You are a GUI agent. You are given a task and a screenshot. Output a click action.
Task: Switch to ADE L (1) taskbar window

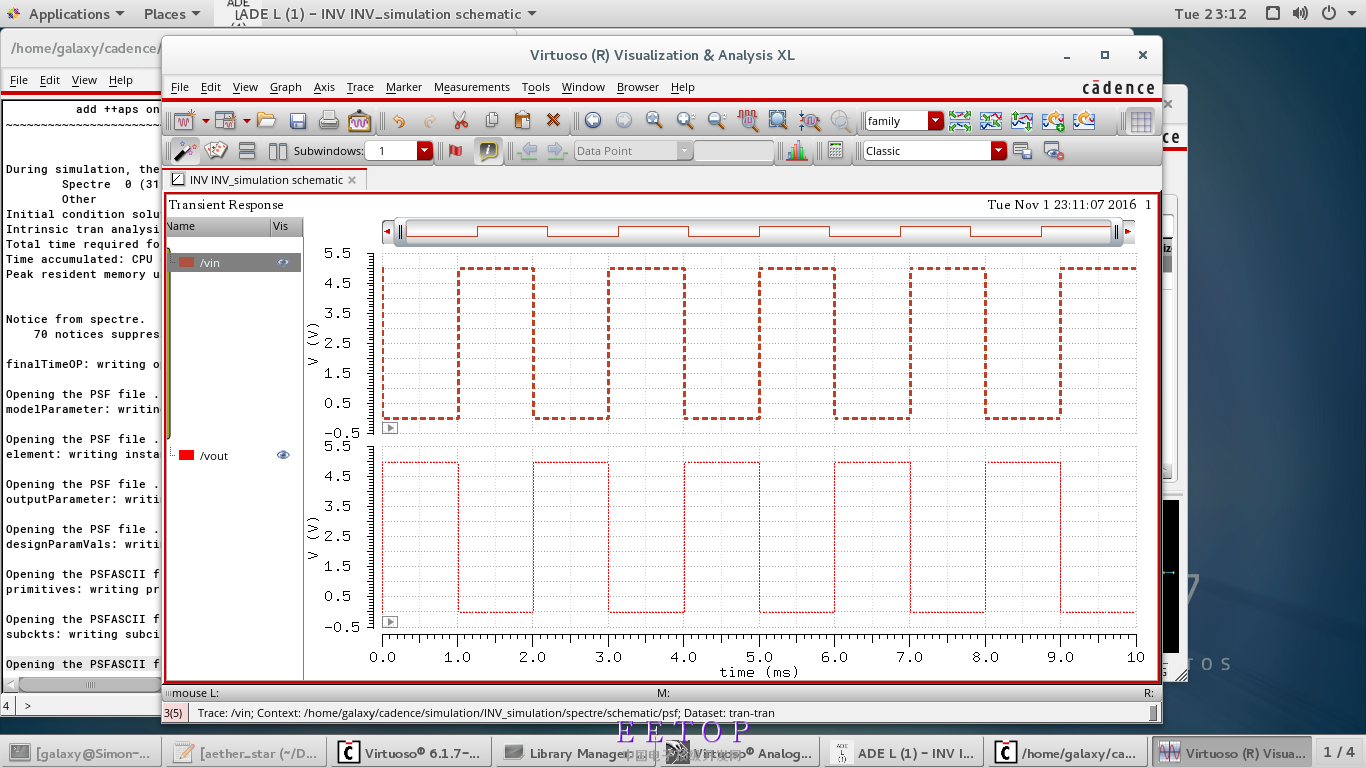(x=904, y=753)
